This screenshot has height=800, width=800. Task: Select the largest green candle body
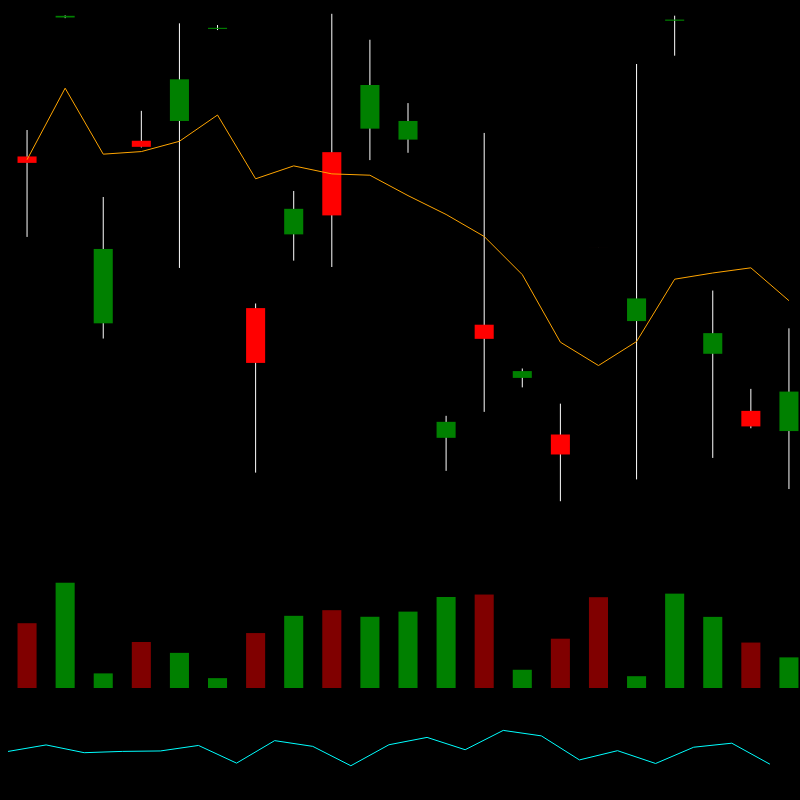point(103,286)
